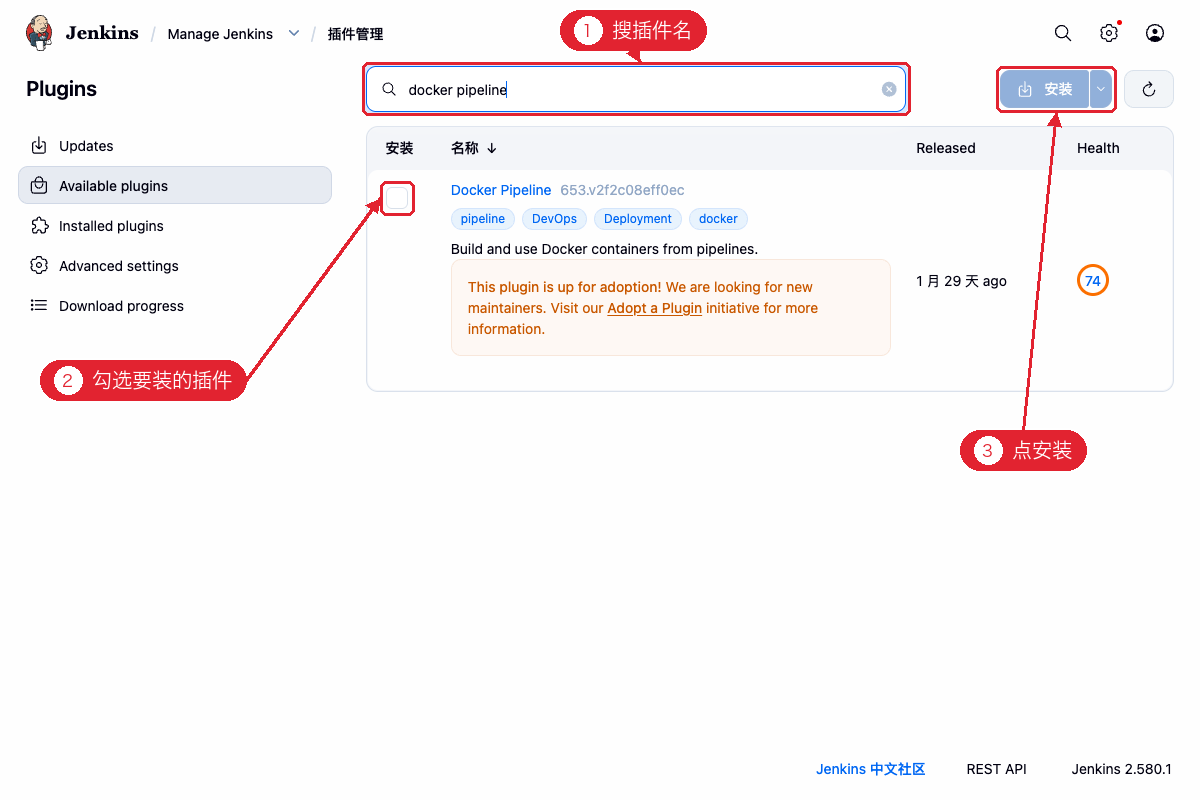Click the Jenkins butler logo
The width and height of the screenshot is (1200, 800).
[39, 33]
